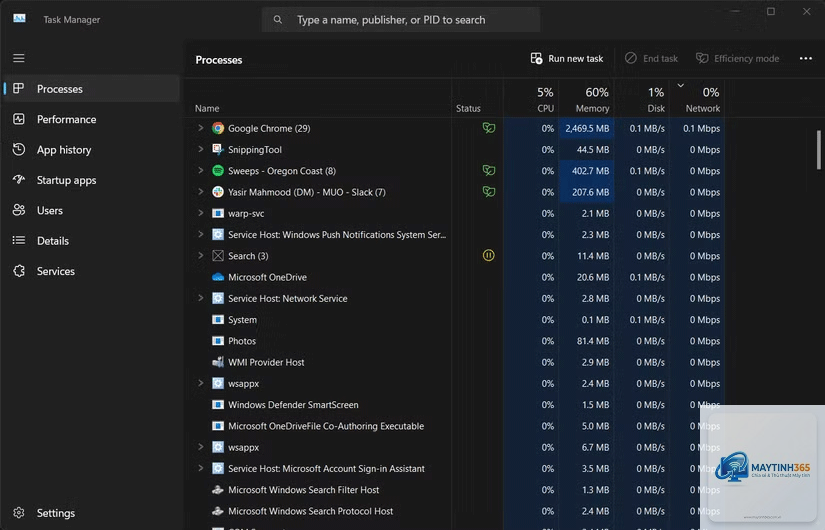
Task: Click the SnippingTool process icon
Action: 218,149
